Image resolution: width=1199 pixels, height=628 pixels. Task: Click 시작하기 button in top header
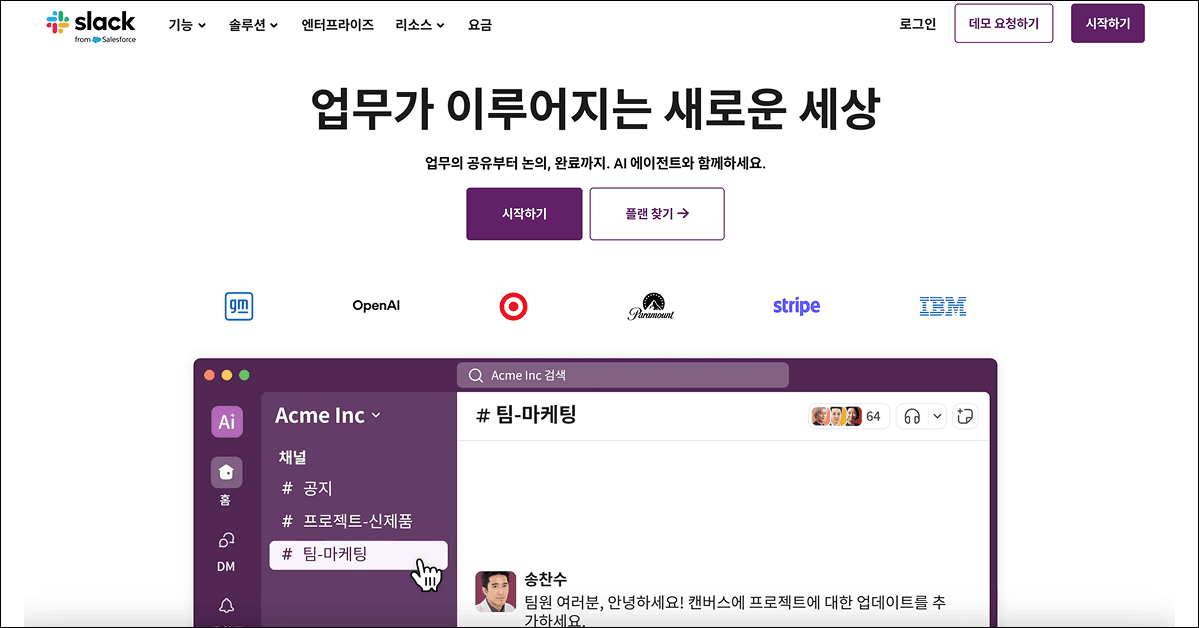point(1107,24)
